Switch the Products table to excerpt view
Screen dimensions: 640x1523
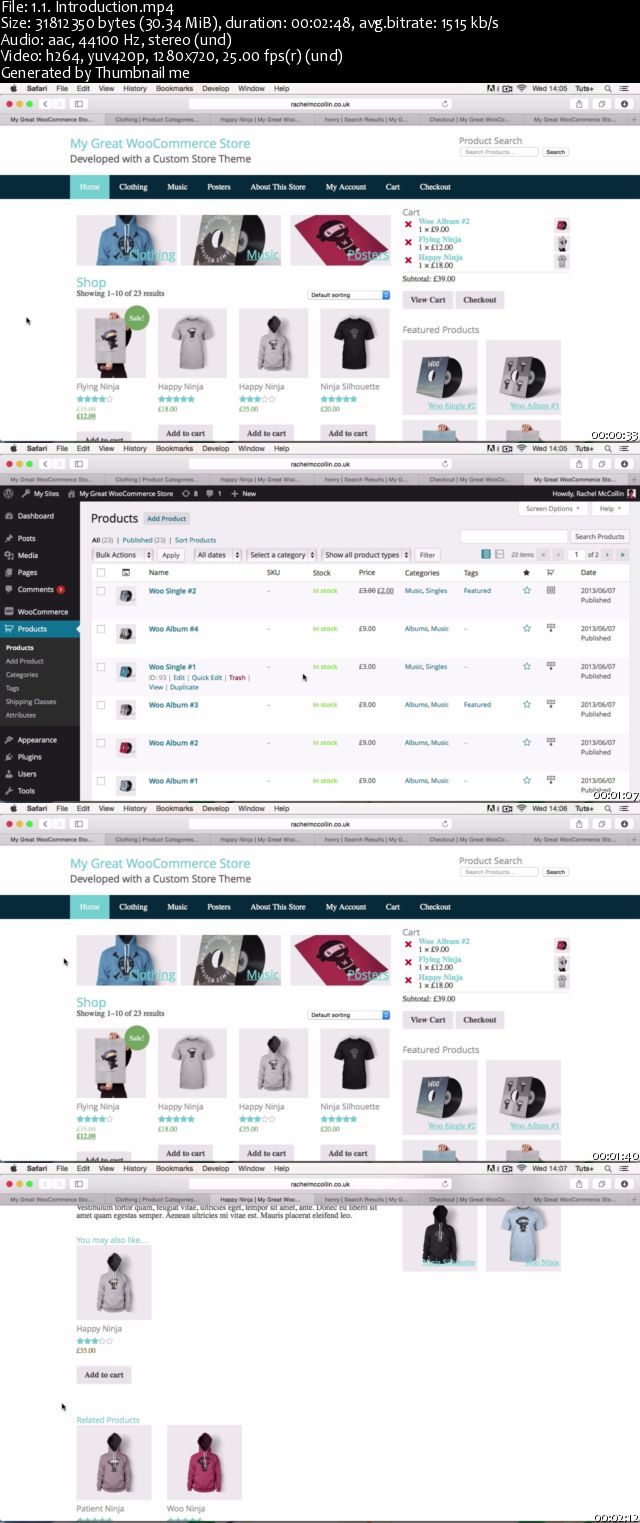tap(499, 554)
